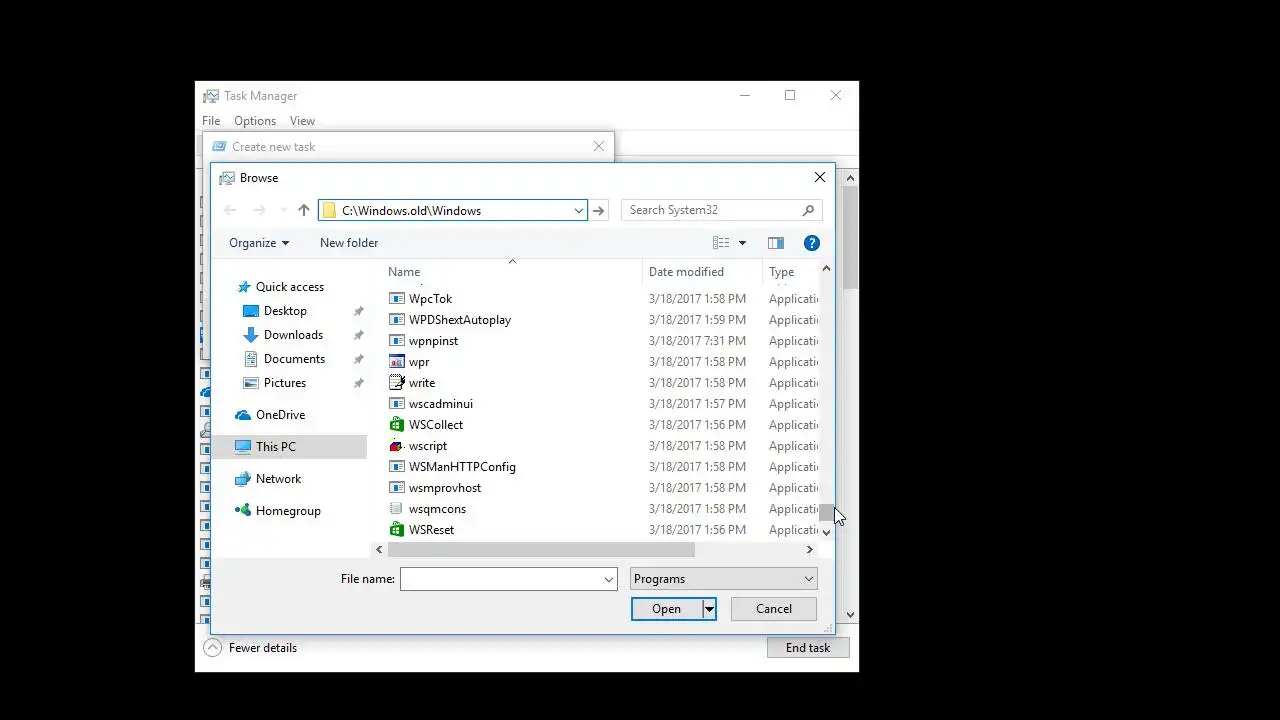
Task: Click the address path C:\Windows.old\Windows
Action: [411, 211]
